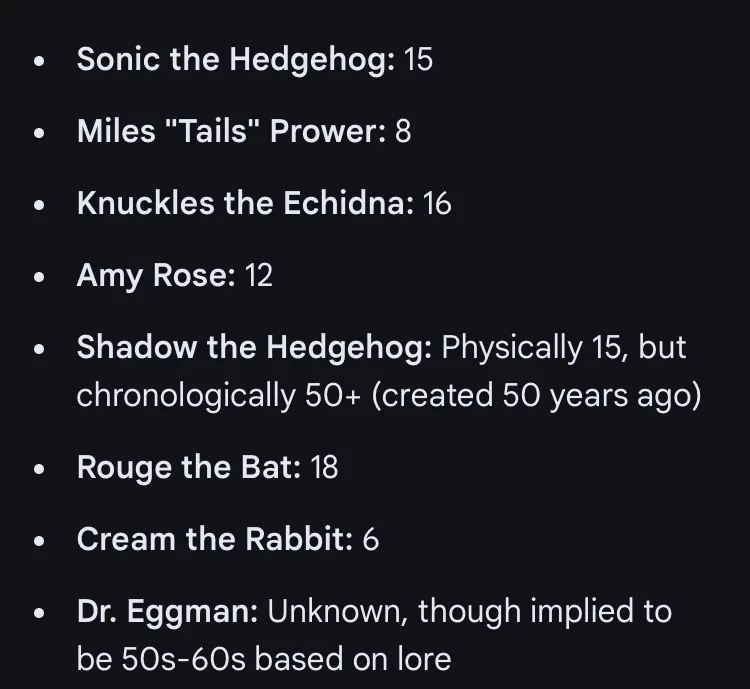
Task: Click the "Knuckles the Echidna" name
Action: (x=245, y=204)
